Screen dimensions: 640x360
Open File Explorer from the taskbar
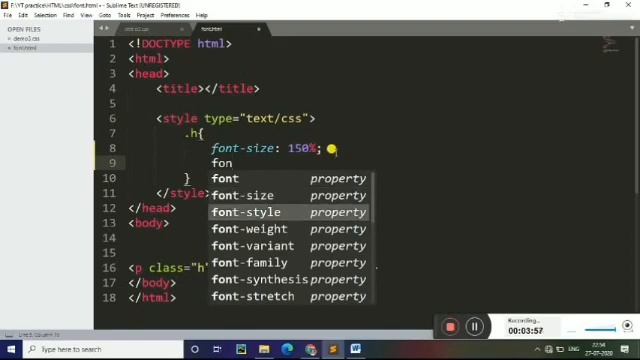click(264, 349)
